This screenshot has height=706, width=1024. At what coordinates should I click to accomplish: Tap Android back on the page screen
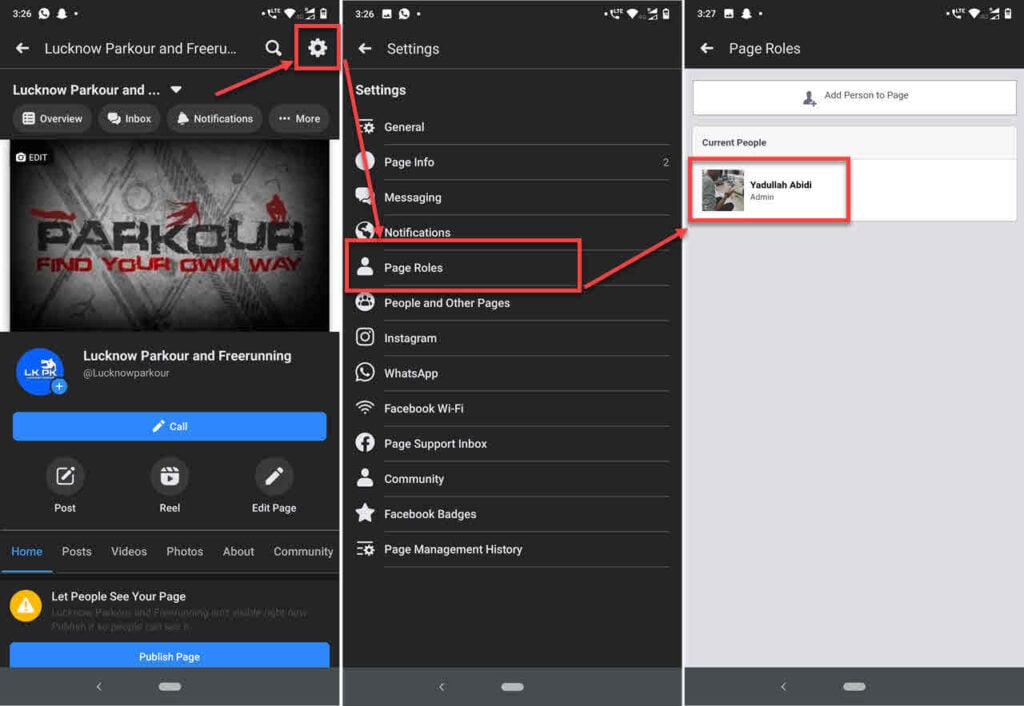[99, 686]
